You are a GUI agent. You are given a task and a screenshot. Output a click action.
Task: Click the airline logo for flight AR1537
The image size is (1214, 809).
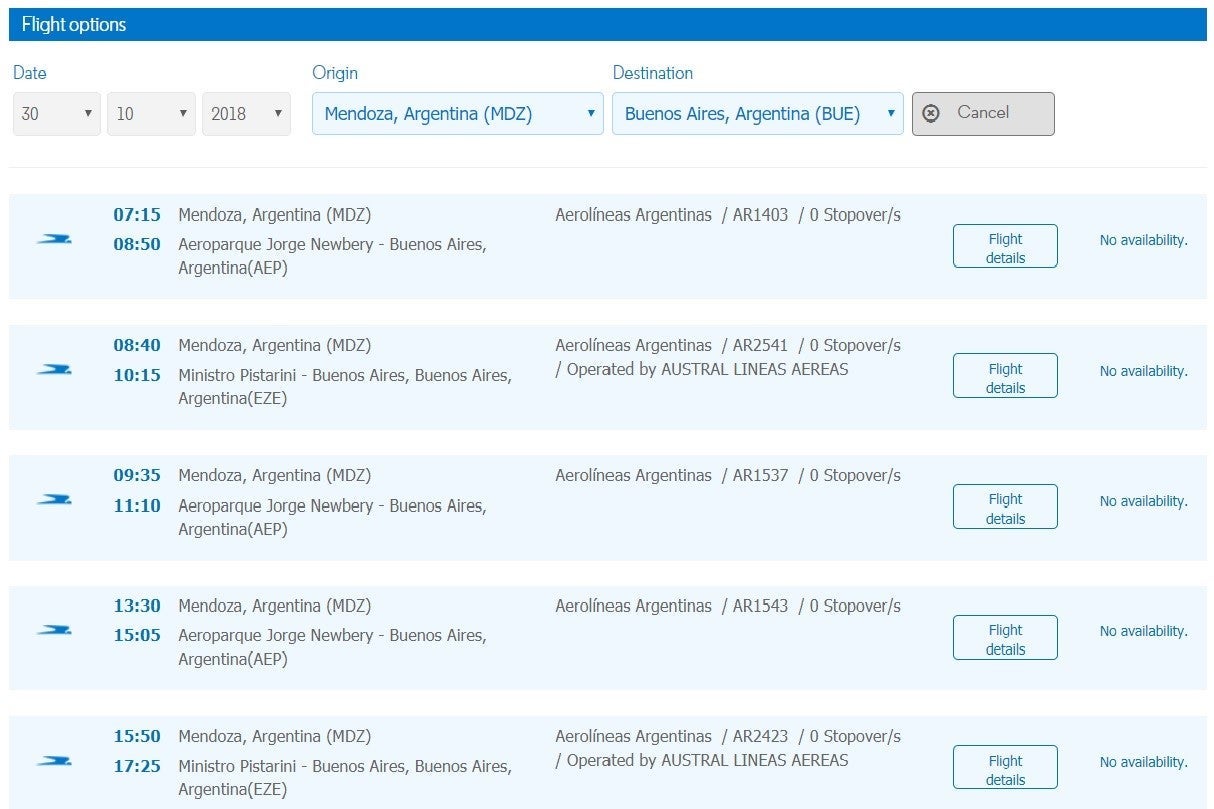click(54, 500)
